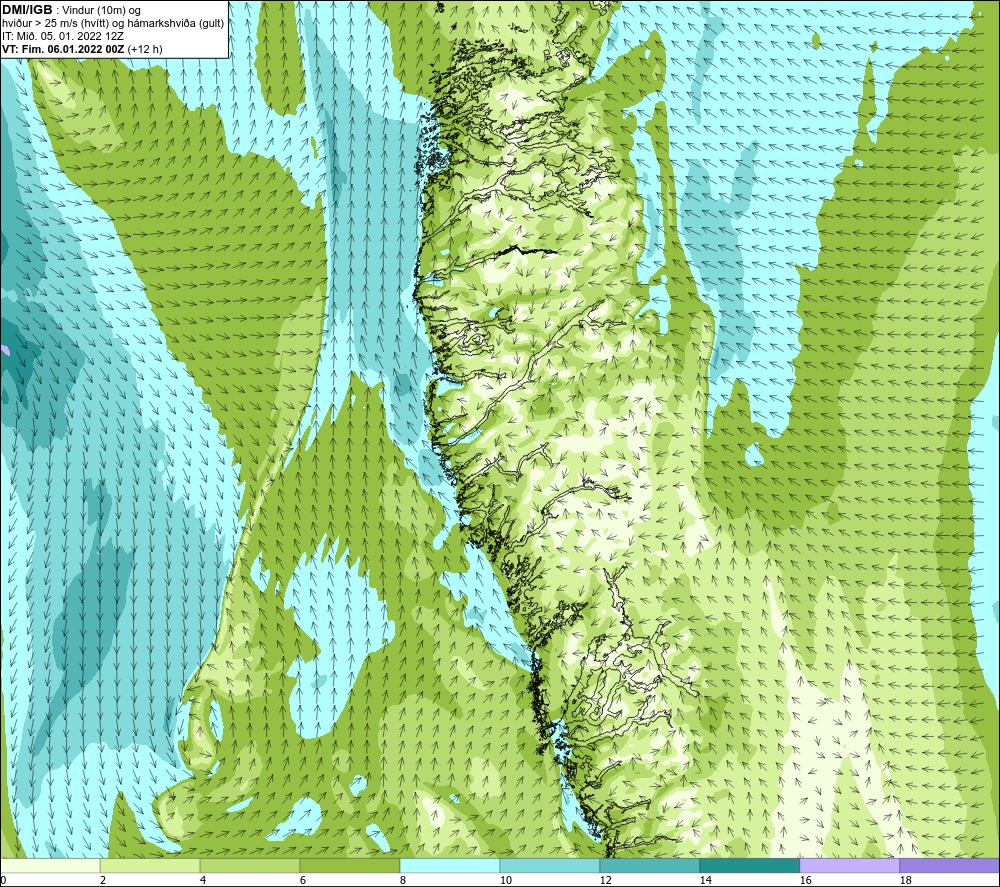
Task: Click legend scale label '12'
Action: tap(605, 881)
